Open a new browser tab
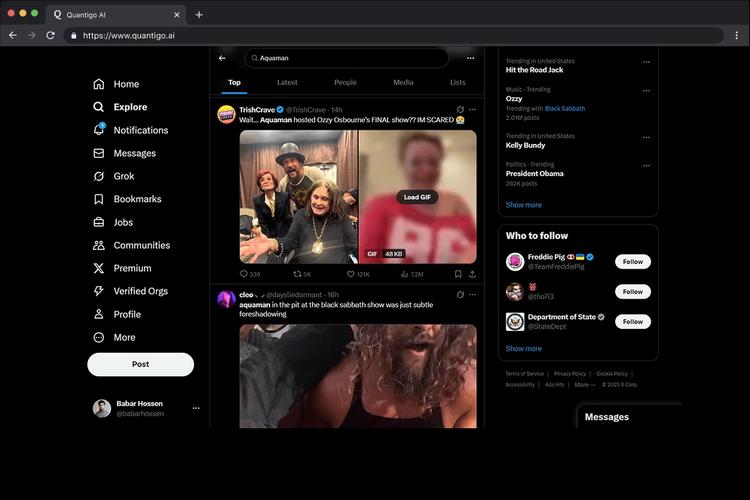The width and height of the screenshot is (750, 500). [x=199, y=15]
